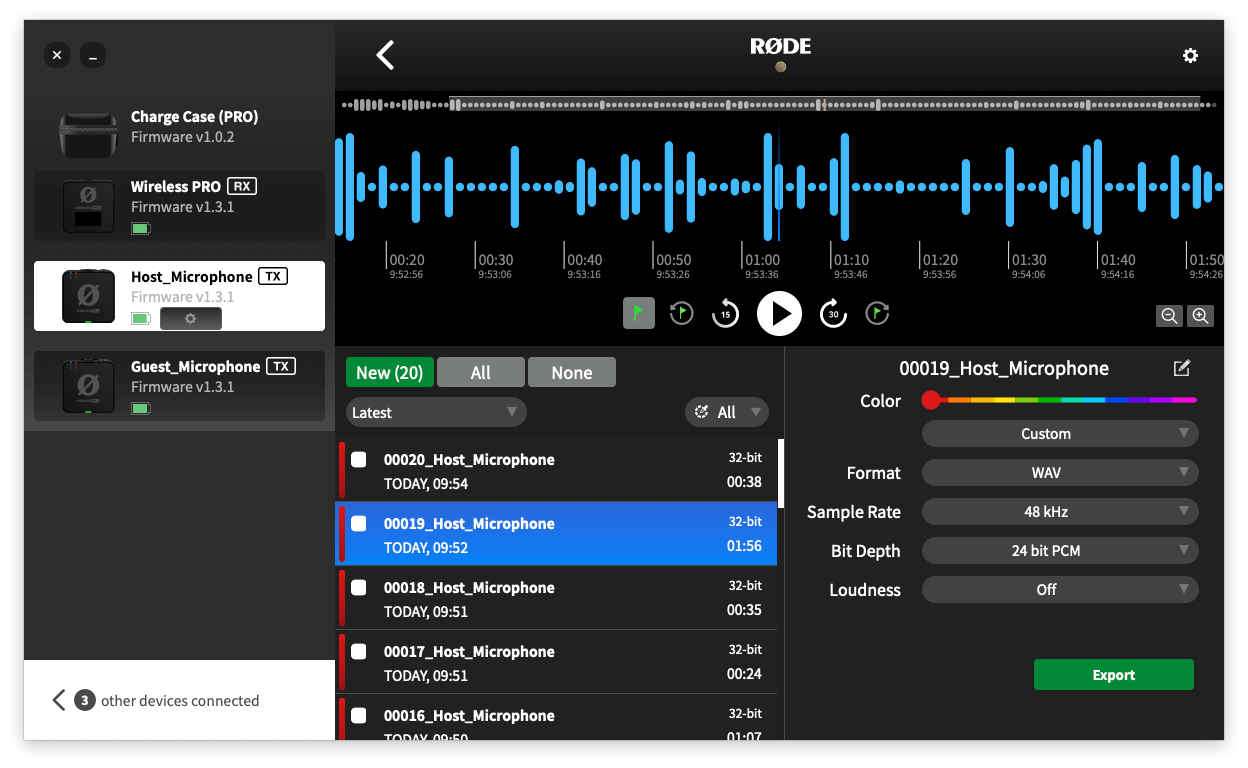This screenshot has height=768, width=1248.
Task: Check 00016_Host_Microphone checkbox
Action: click(x=358, y=715)
